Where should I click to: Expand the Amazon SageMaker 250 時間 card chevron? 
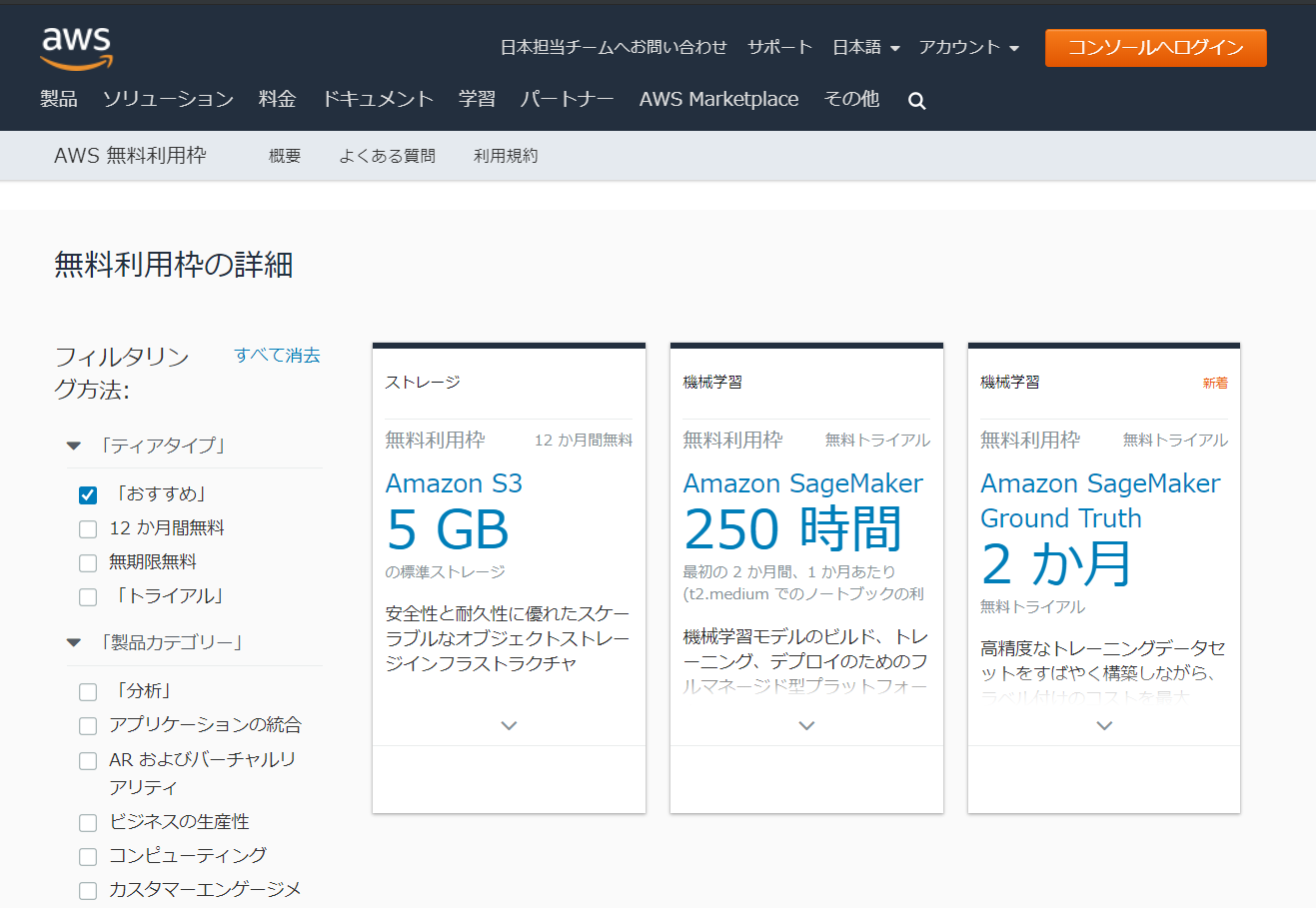(806, 726)
